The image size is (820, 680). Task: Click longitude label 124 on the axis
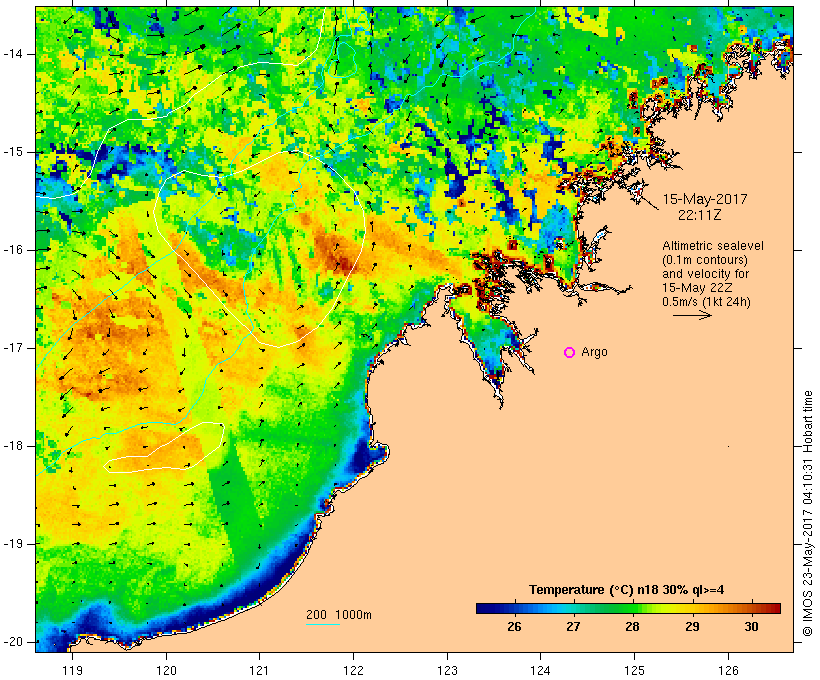[540, 670]
